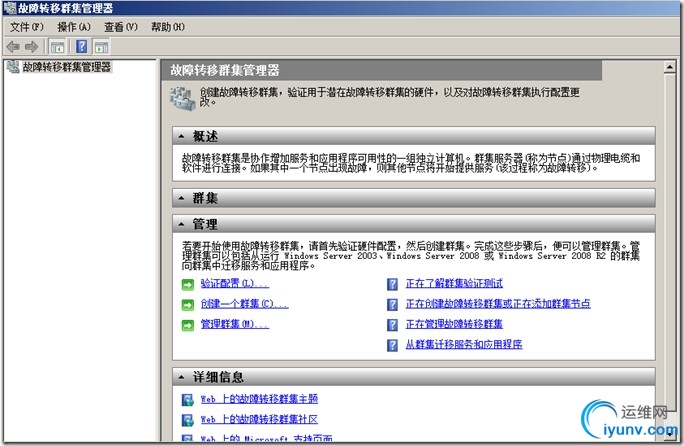Open the 验证配置(L)... link
The image size is (684, 446).
pos(235,284)
